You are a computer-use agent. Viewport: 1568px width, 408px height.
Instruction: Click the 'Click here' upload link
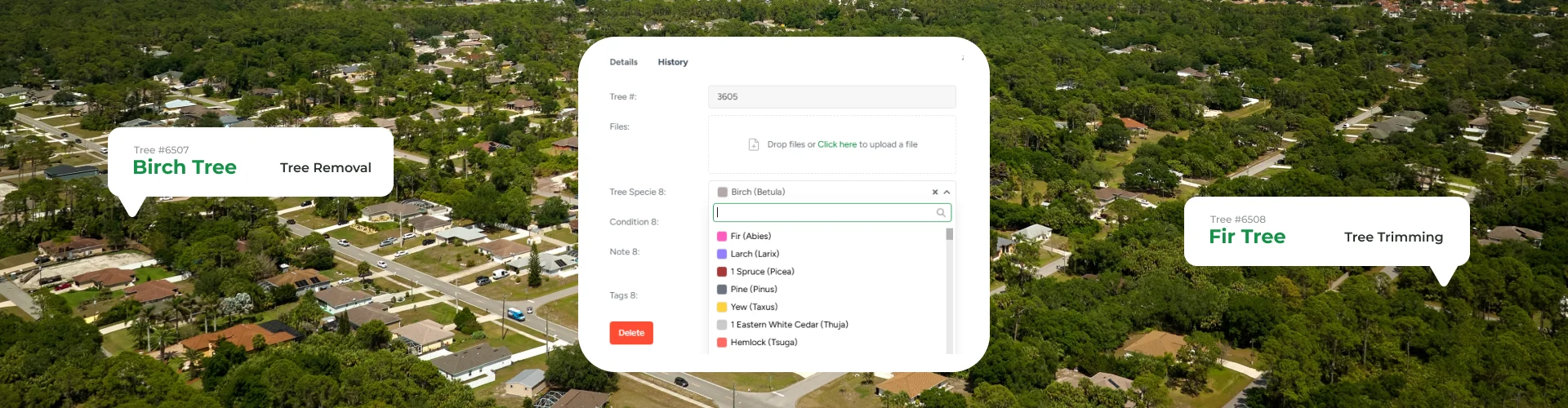pos(837,144)
